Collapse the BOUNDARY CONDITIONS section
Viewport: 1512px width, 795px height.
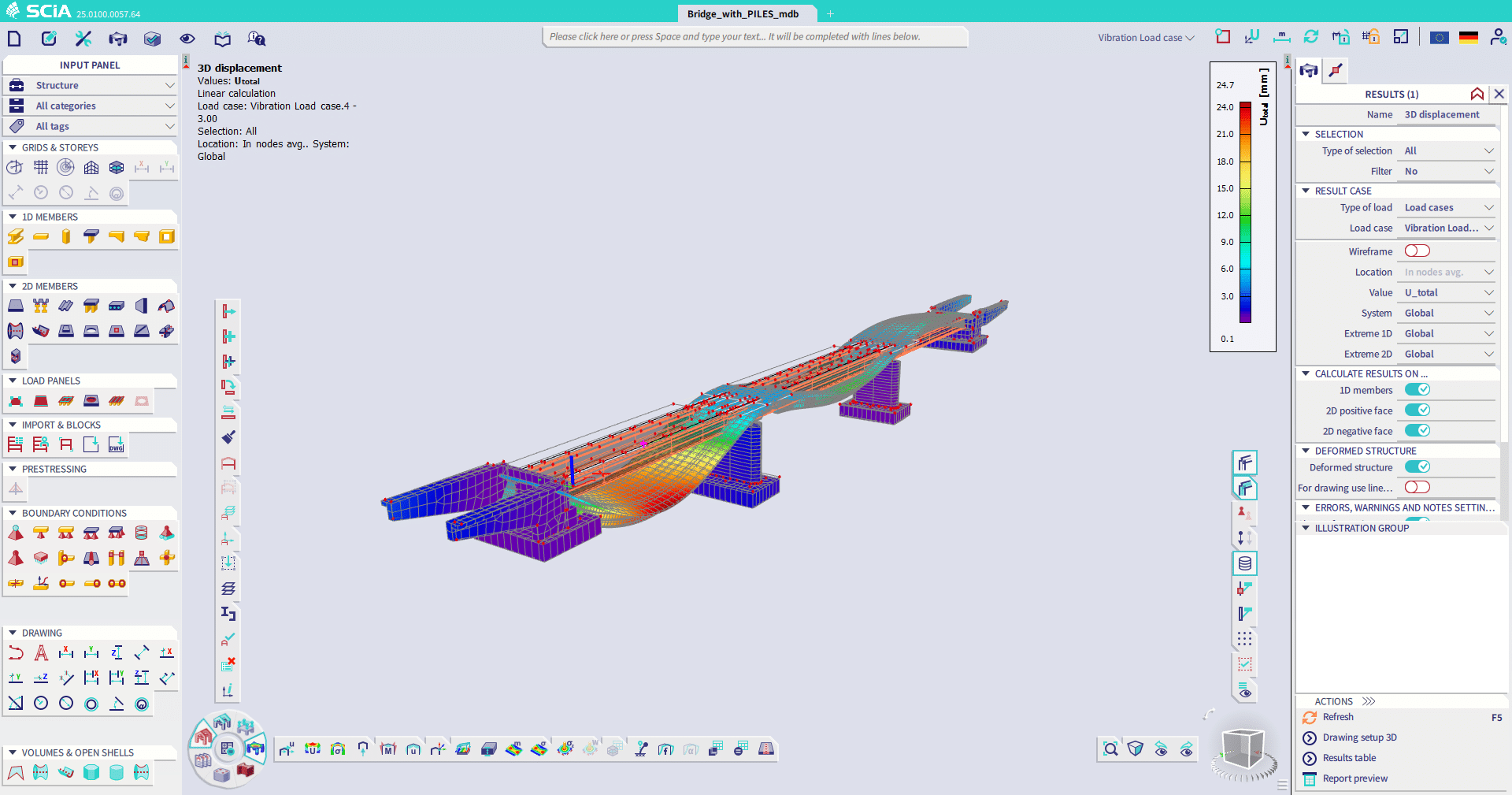(13, 513)
